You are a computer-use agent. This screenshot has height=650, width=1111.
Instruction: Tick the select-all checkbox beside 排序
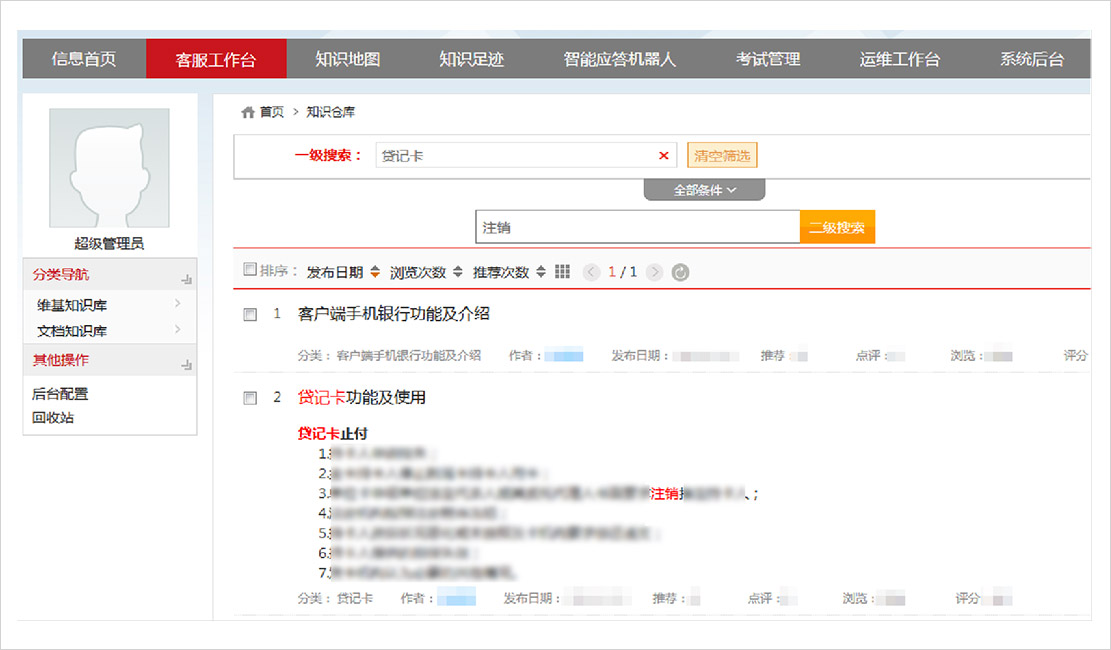tap(250, 270)
